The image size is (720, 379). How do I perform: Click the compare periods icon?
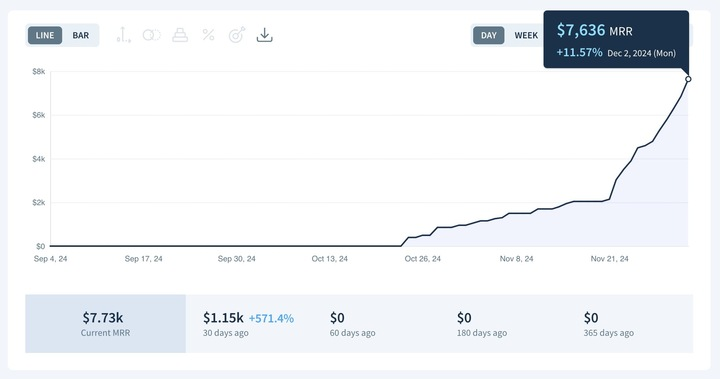pos(152,35)
